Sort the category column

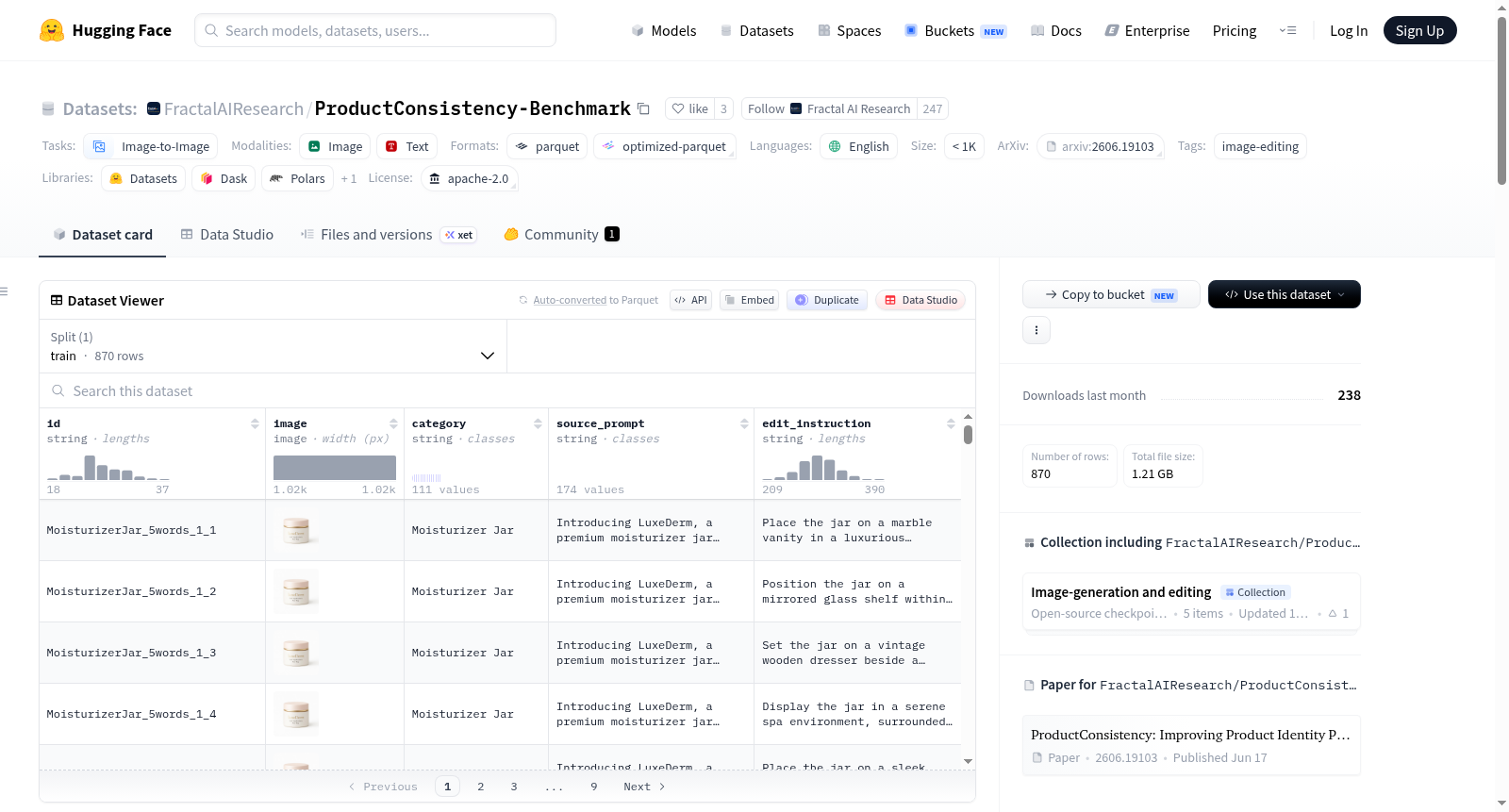coord(538,423)
